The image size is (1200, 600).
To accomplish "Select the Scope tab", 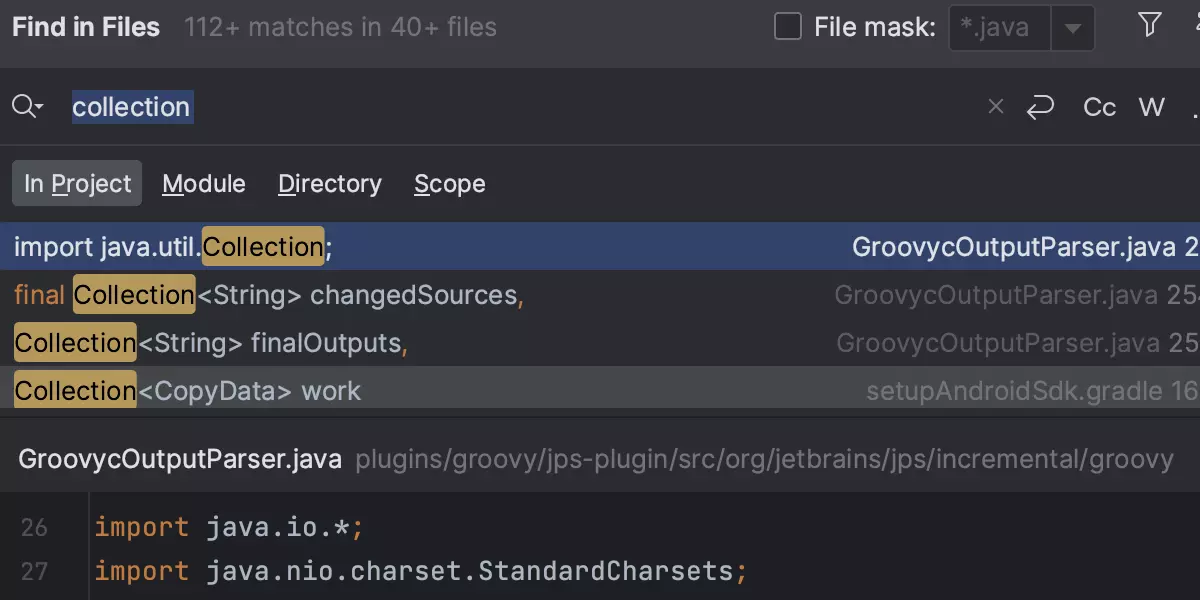I will coord(450,184).
